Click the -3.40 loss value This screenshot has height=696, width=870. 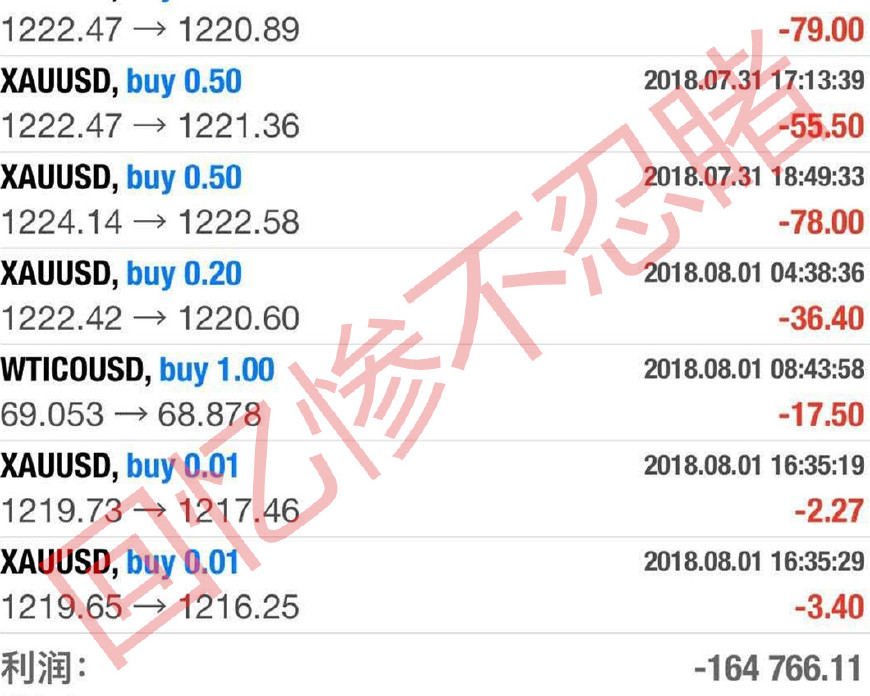pyautogui.click(x=829, y=607)
